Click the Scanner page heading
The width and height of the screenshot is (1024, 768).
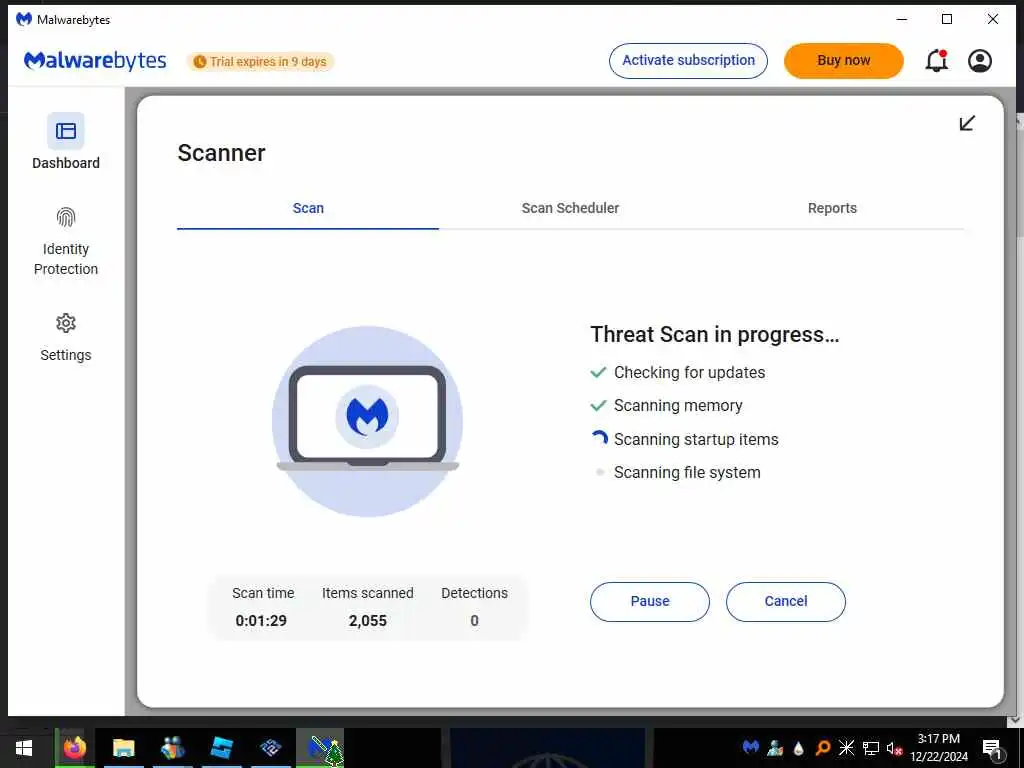[221, 153]
